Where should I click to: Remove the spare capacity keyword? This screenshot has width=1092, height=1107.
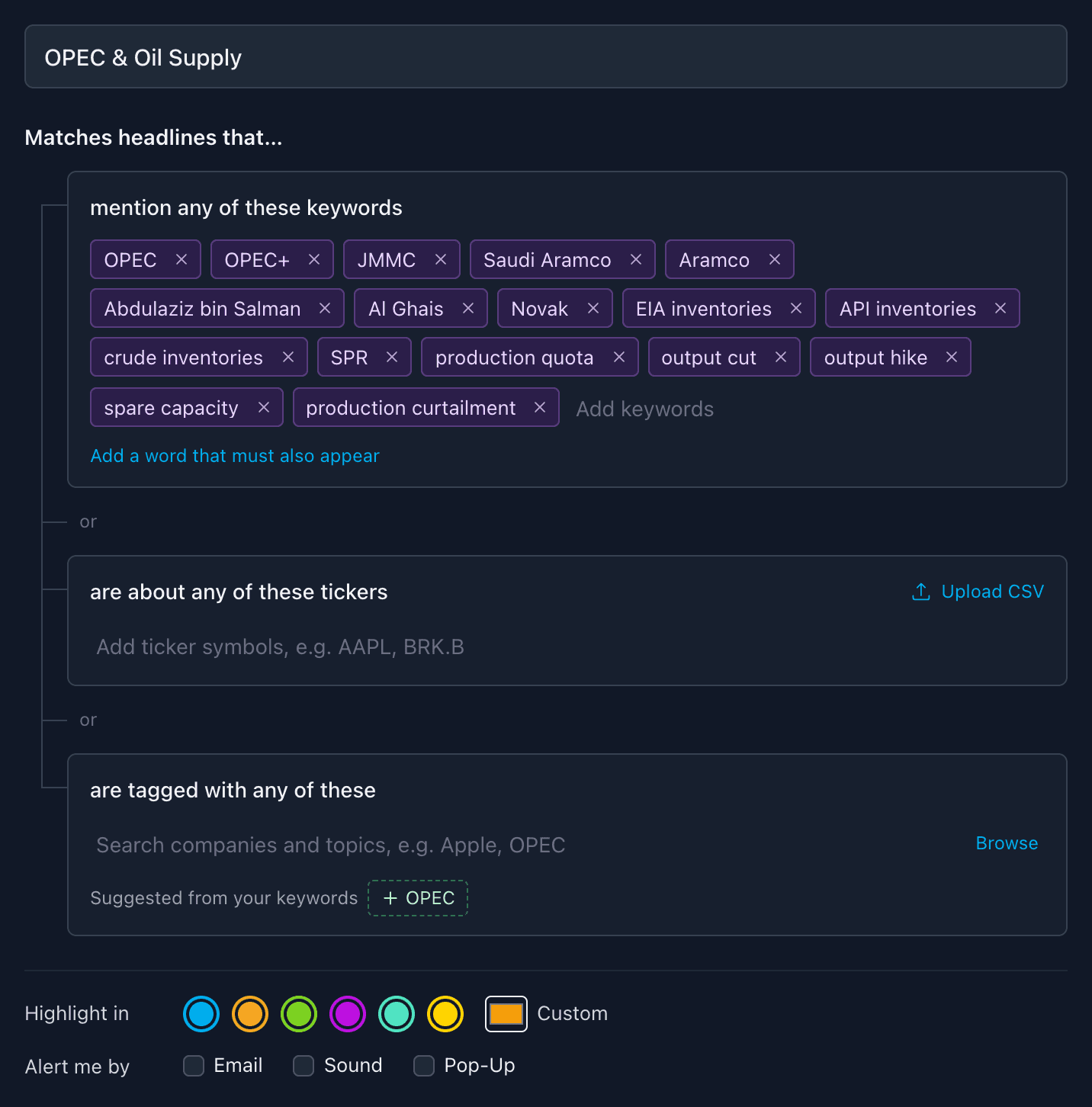pyautogui.click(x=264, y=407)
